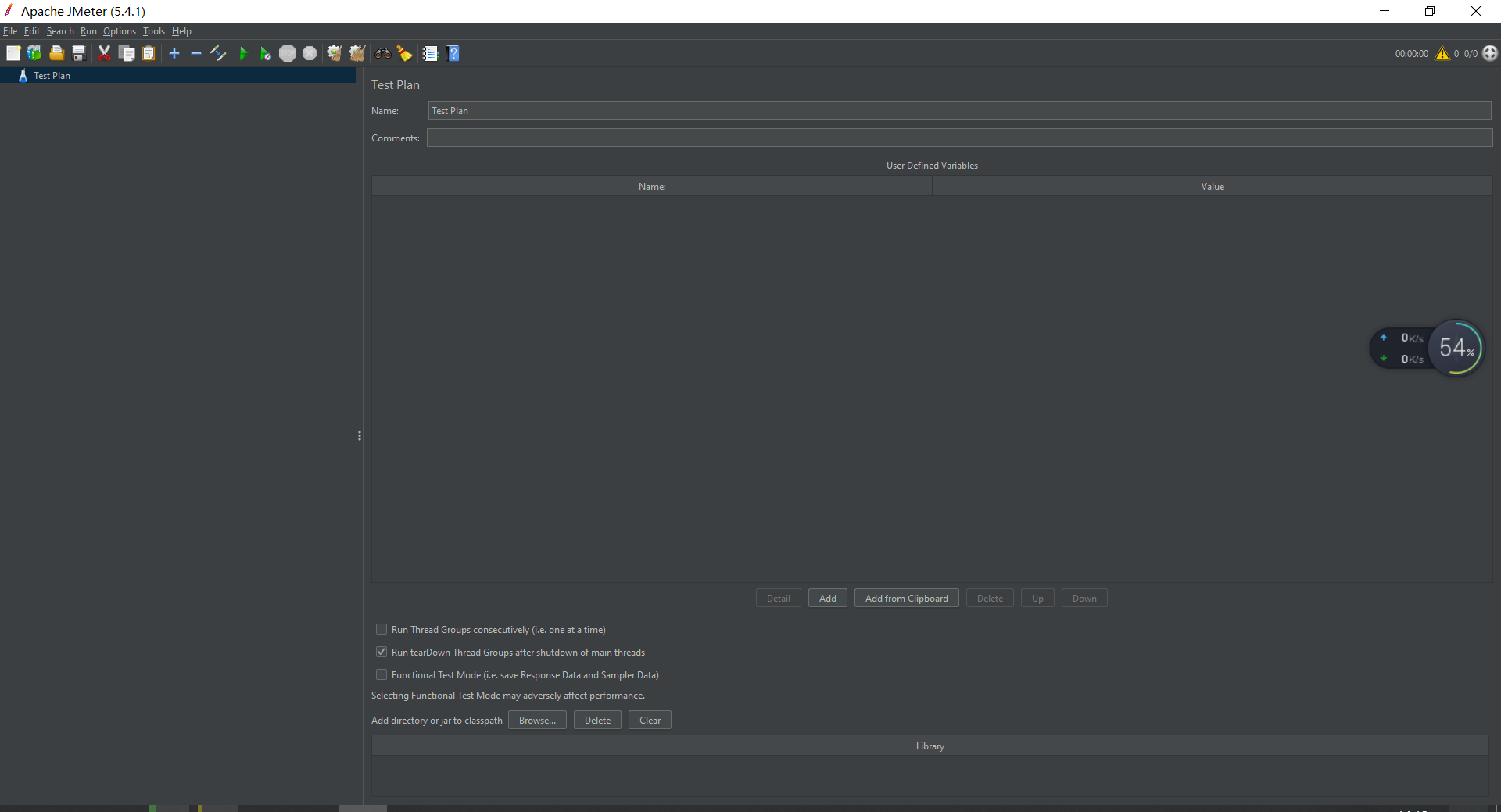The image size is (1501, 812).
Task: Uncheck Run tearDown Thread Groups checkbox
Action: [382, 652]
